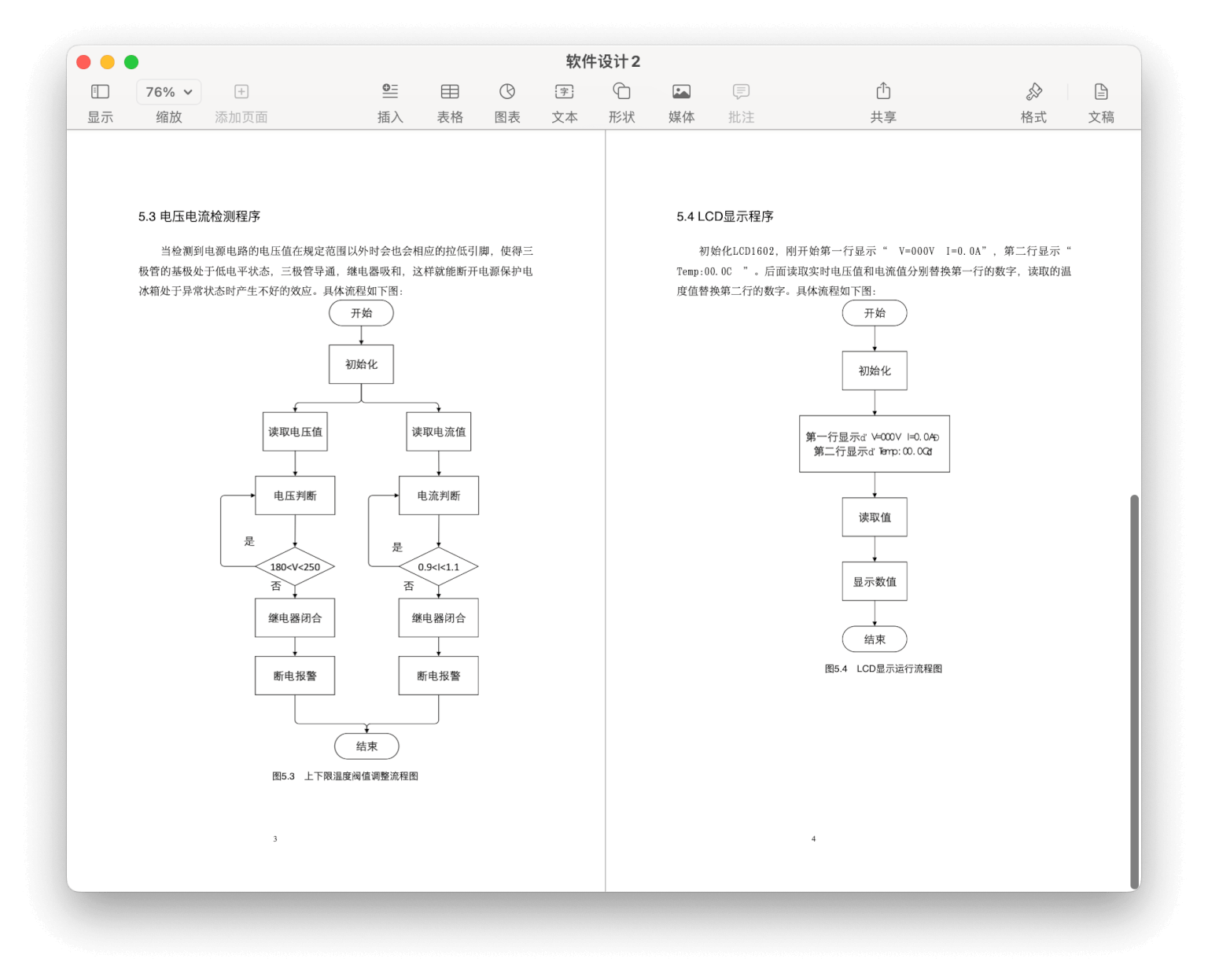Enter full screen with green button
Image resolution: width=1208 pixels, height=980 pixels.
point(131,62)
